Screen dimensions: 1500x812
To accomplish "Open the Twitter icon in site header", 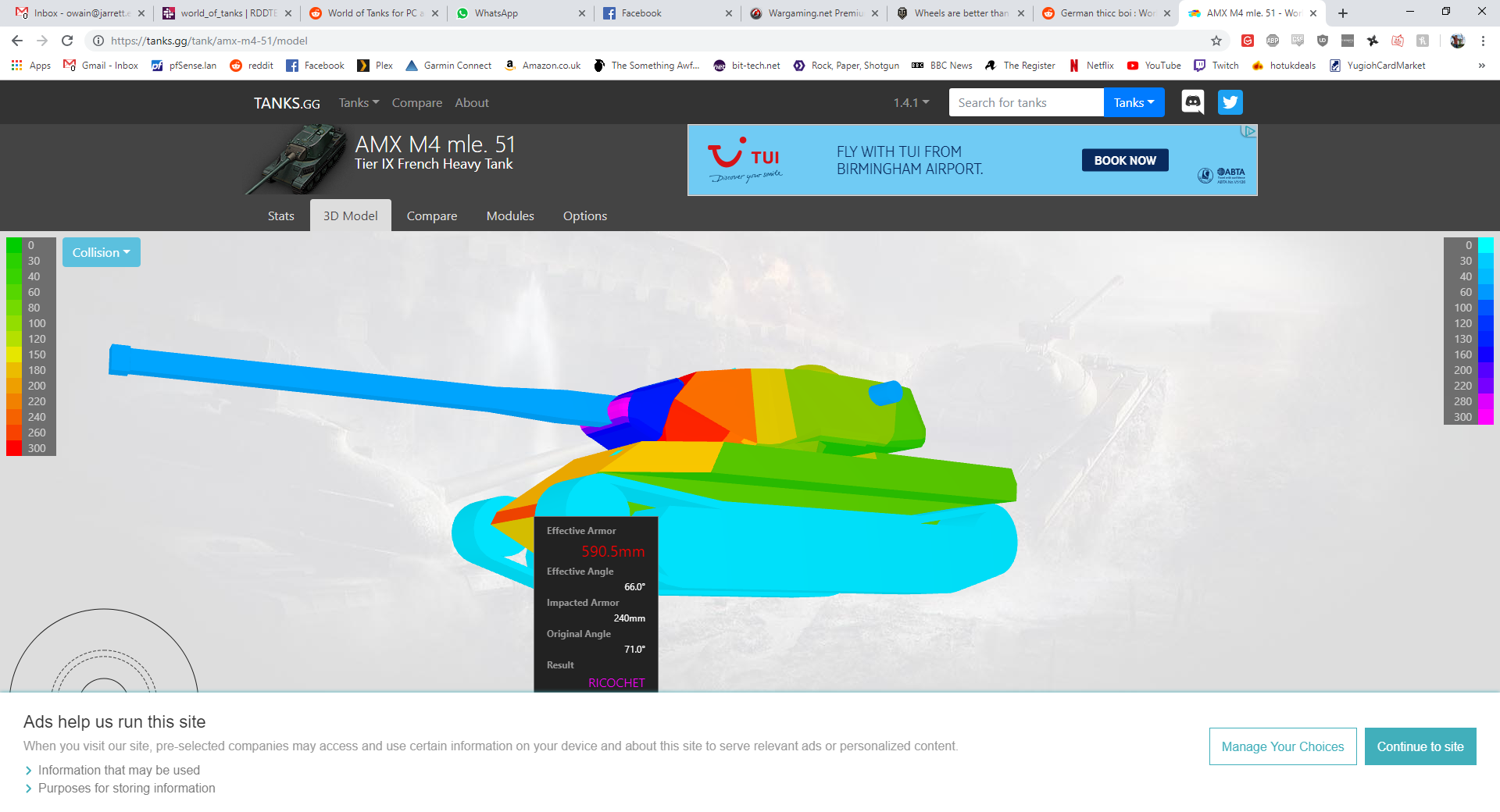I will (1230, 102).
